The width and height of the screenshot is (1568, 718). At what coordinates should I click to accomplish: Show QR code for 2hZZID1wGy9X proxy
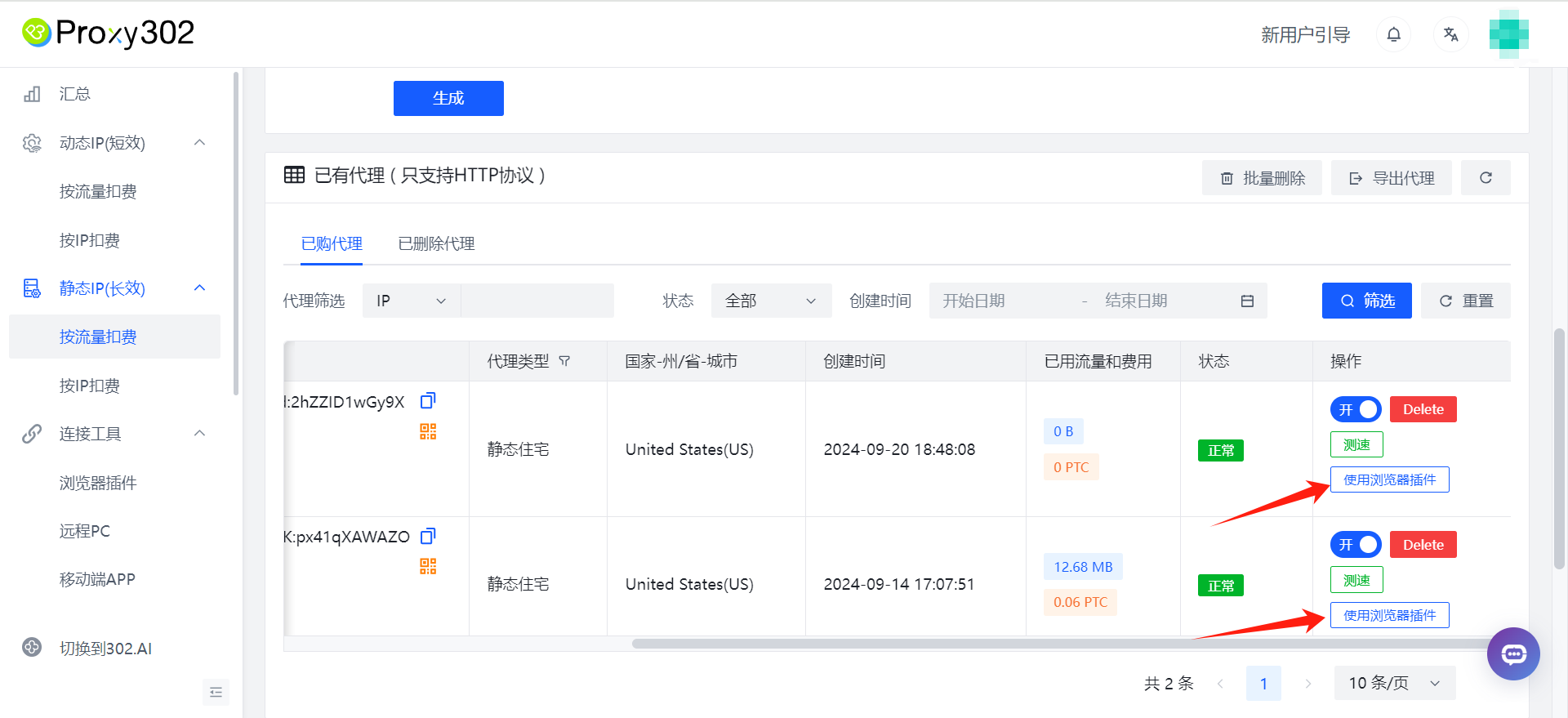click(428, 431)
